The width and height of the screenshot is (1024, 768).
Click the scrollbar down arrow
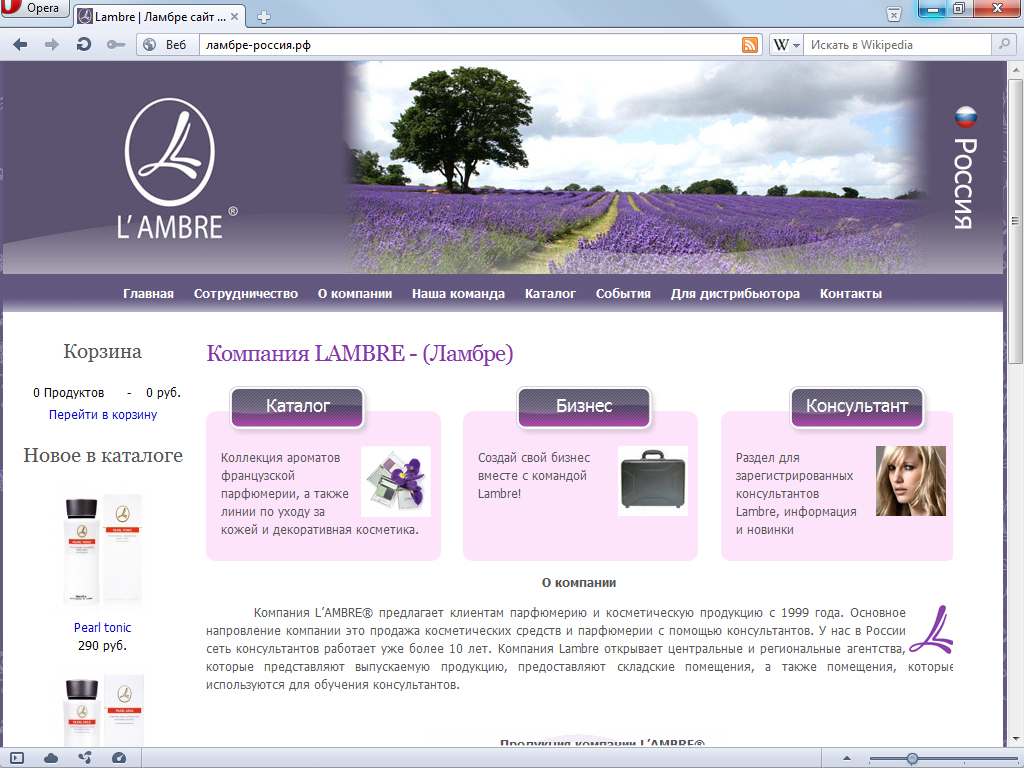(1016, 739)
